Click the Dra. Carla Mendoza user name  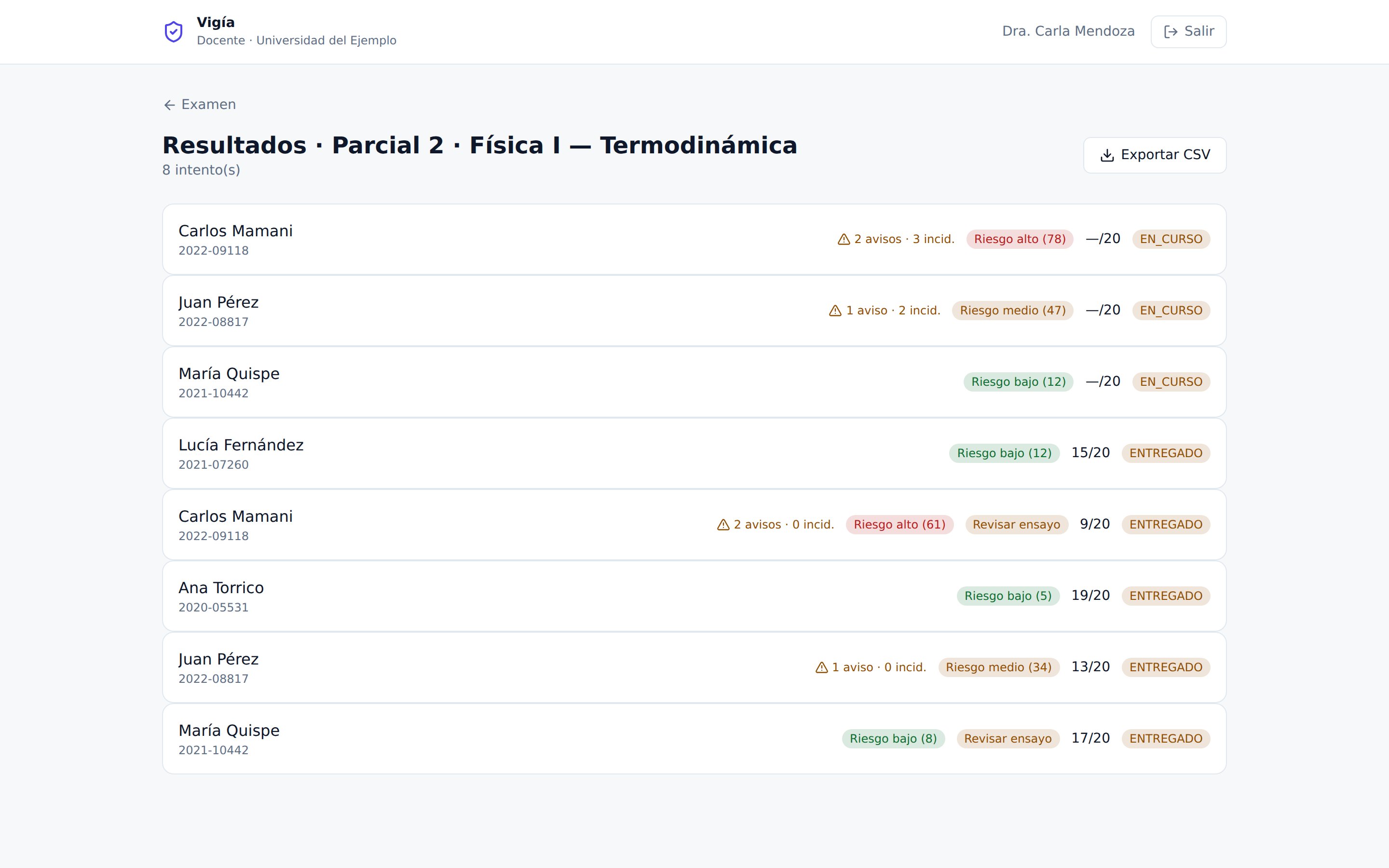[1068, 31]
